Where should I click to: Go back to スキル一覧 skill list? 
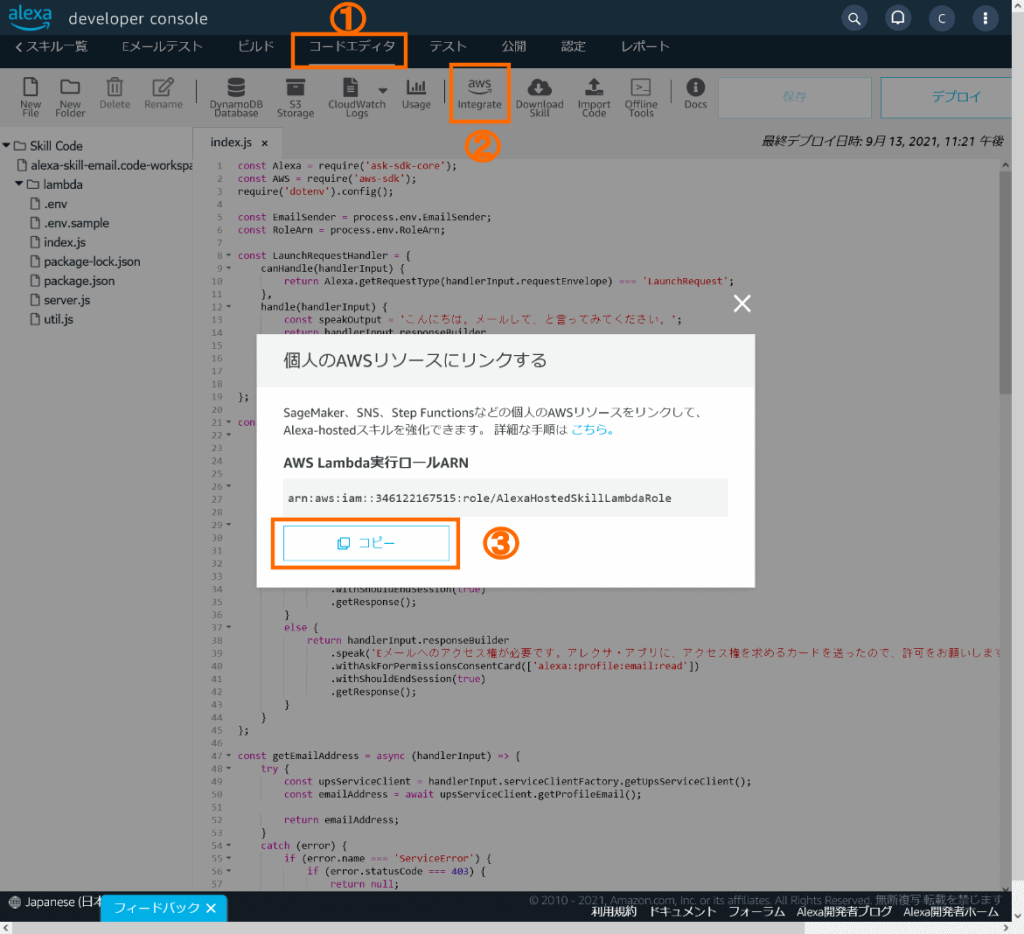click(51, 46)
